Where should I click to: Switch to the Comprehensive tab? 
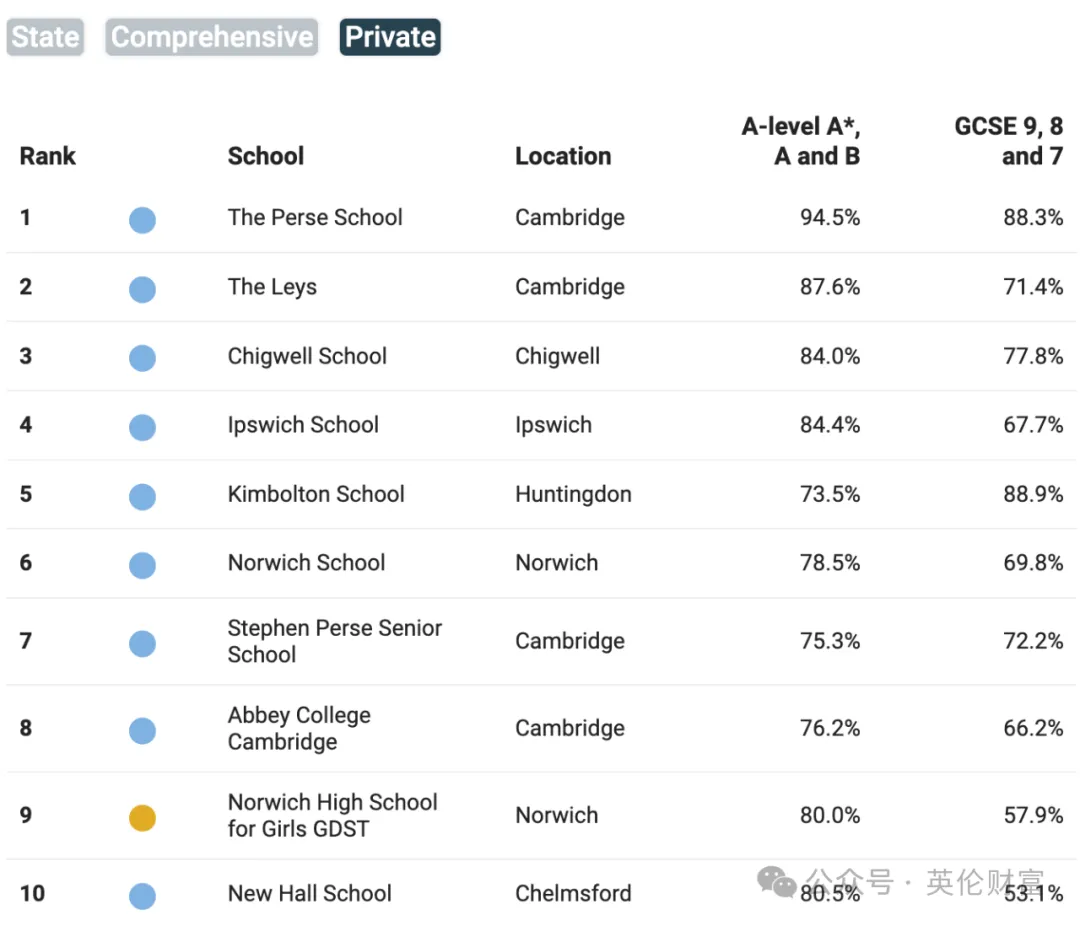pyautogui.click(x=211, y=37)
